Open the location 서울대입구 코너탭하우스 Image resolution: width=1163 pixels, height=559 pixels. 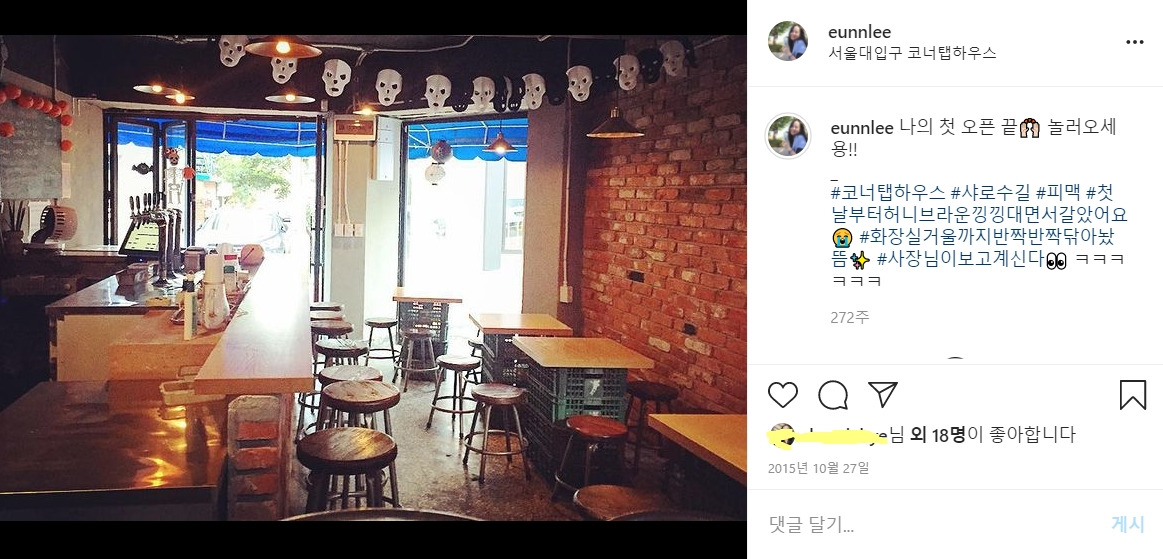click(x=912, y=53)
